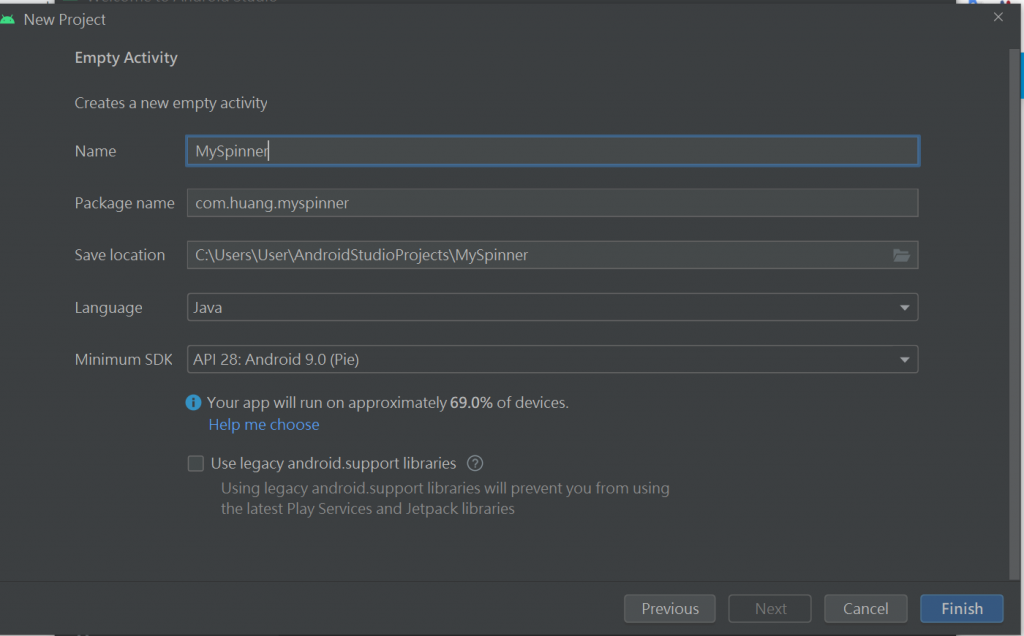1024x636 pixels.
Task: Click the Next button
Action: 770,609
